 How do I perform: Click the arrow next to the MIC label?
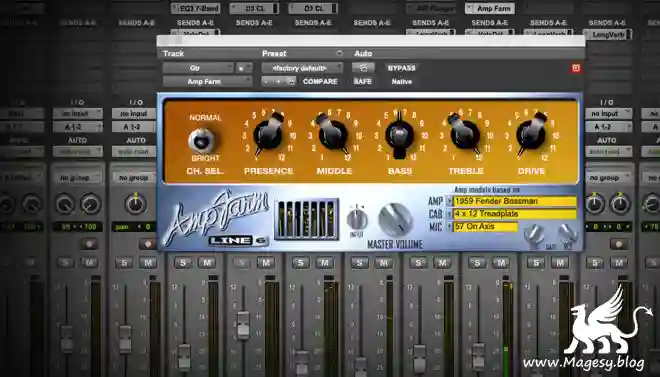[450, 227]
